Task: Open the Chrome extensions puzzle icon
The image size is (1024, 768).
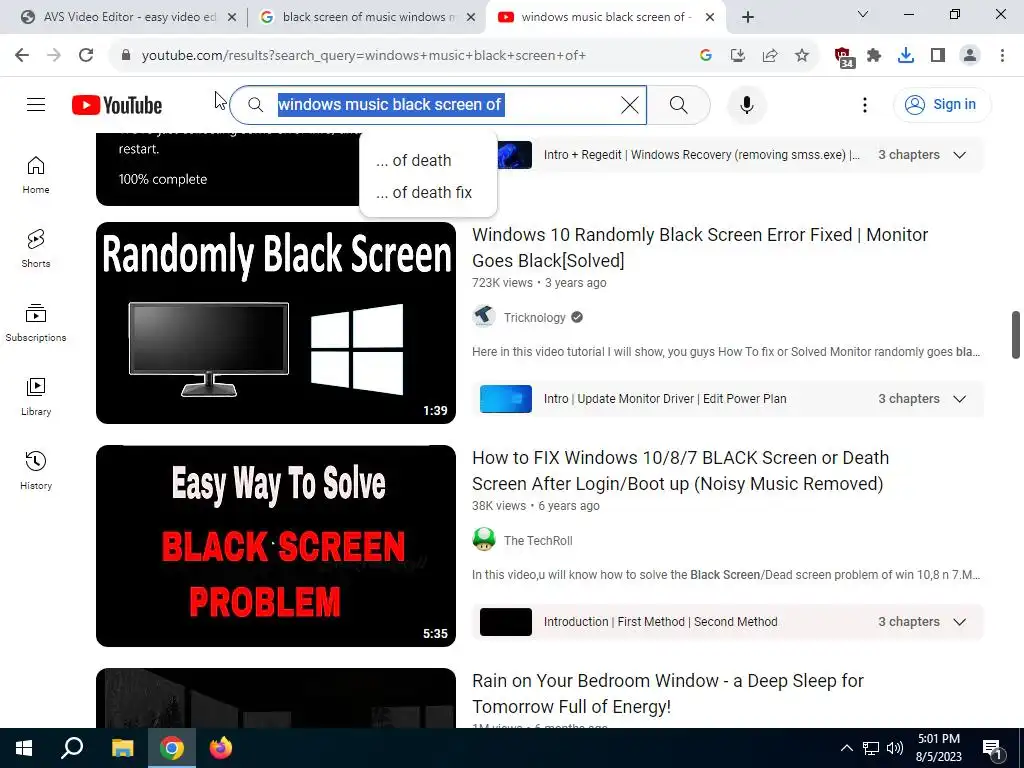Action: pyautogui.click(x=874, y=56)
